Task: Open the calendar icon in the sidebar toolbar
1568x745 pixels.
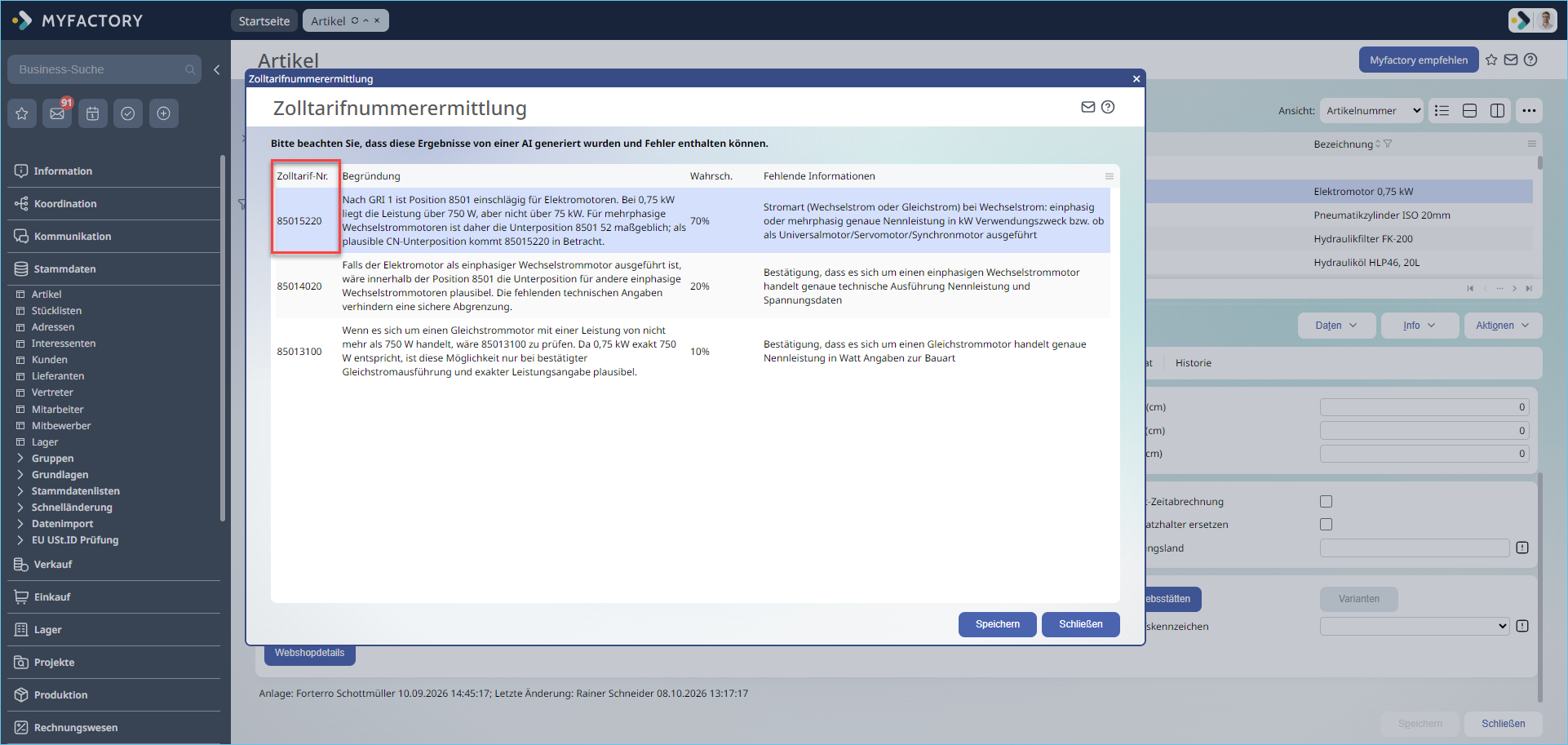Action: 93,113
